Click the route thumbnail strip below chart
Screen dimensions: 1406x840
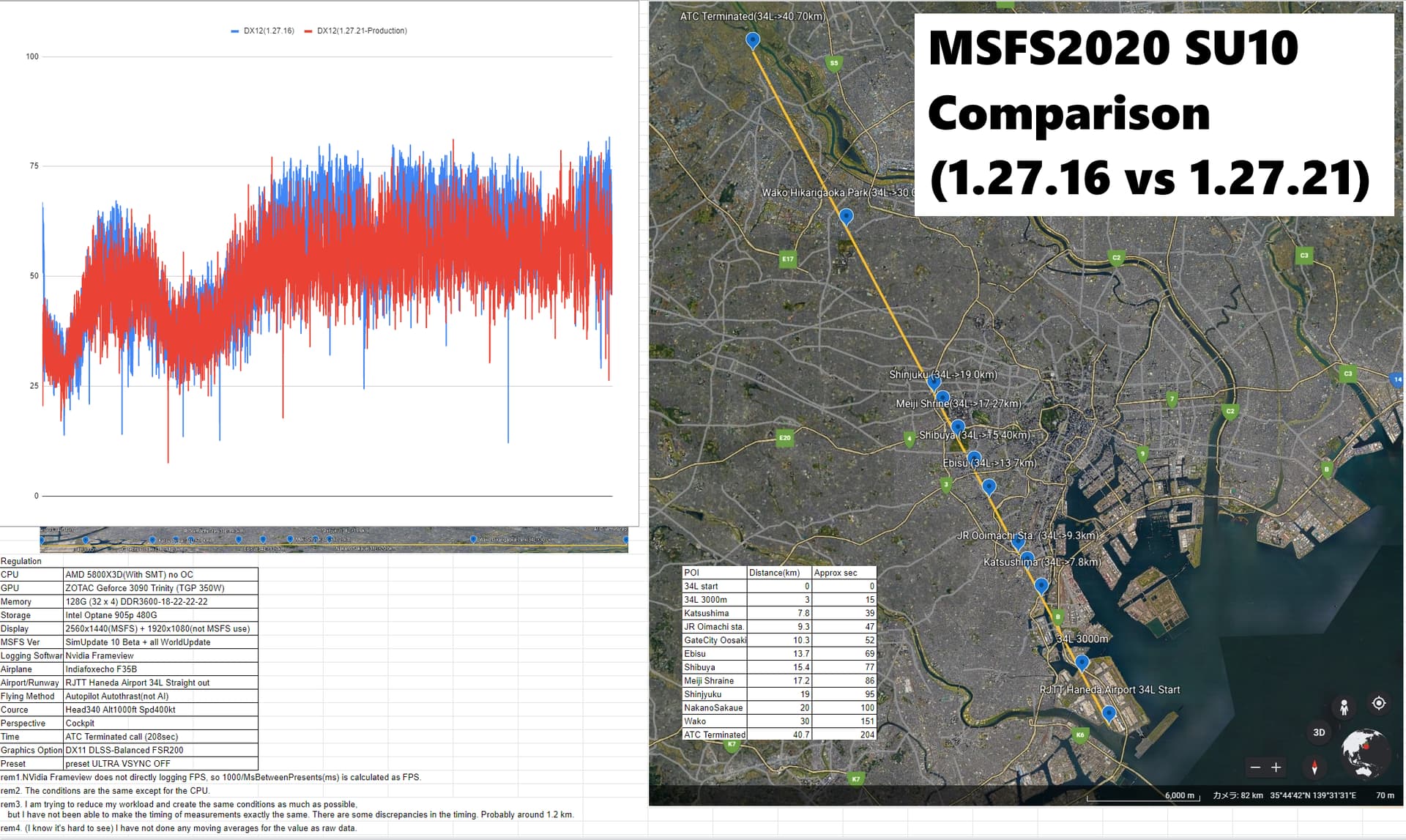pos(334,539)
